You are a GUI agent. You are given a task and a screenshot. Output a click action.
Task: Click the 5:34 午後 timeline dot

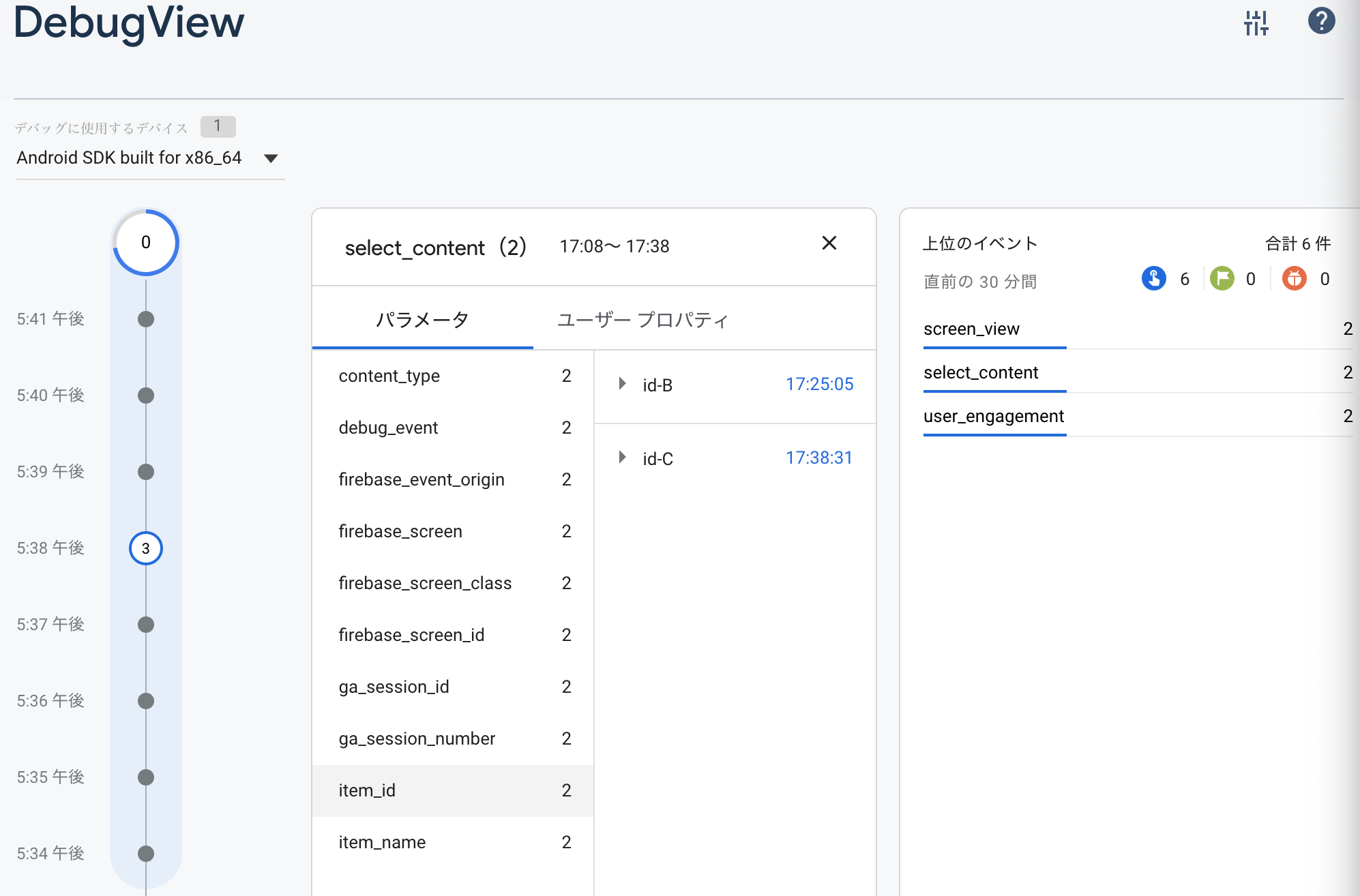146,854
